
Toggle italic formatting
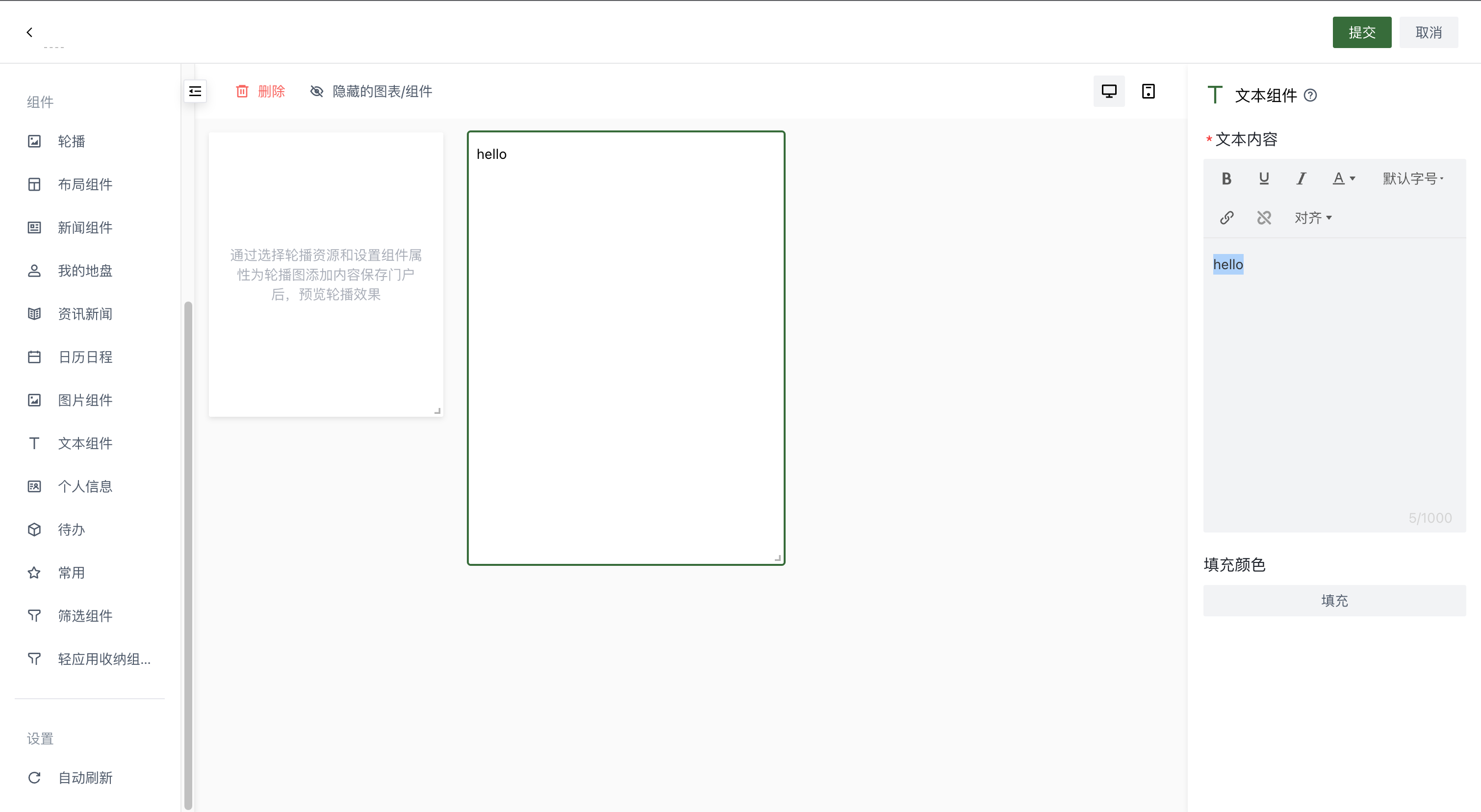(1301, 178)
